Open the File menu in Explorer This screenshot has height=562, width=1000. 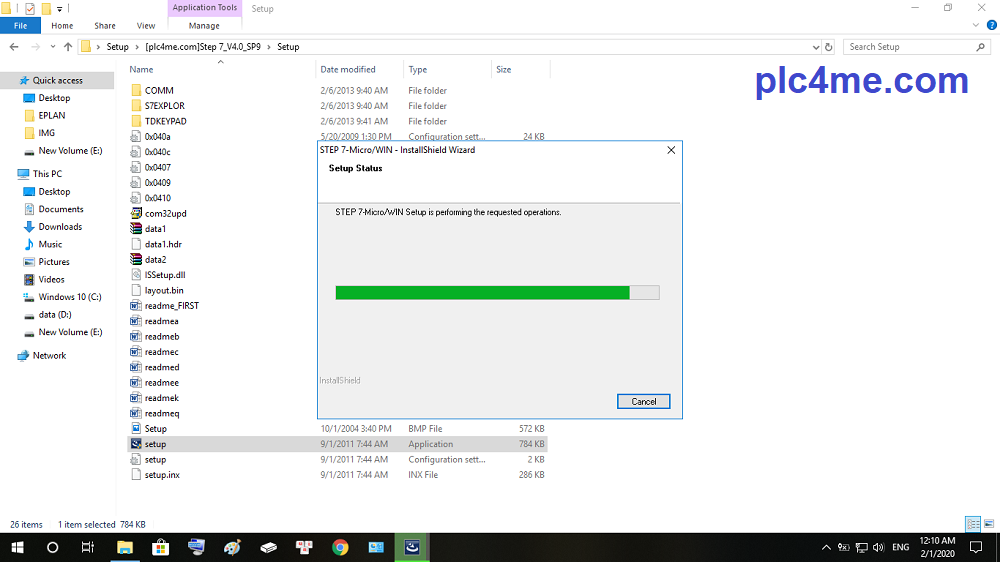click(x=20, y=26)
